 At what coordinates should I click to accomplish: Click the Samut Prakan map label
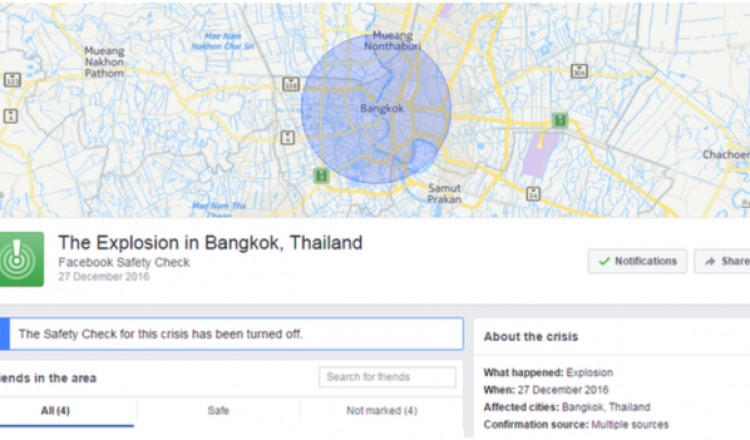(x=444, y=193)
